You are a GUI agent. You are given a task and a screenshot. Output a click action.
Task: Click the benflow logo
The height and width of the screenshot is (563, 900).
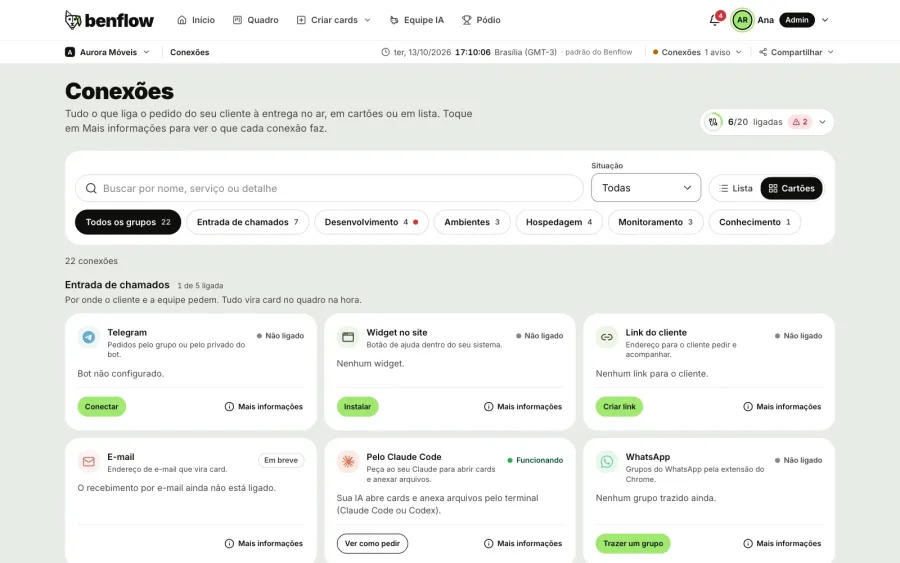(x=109, y=20)
